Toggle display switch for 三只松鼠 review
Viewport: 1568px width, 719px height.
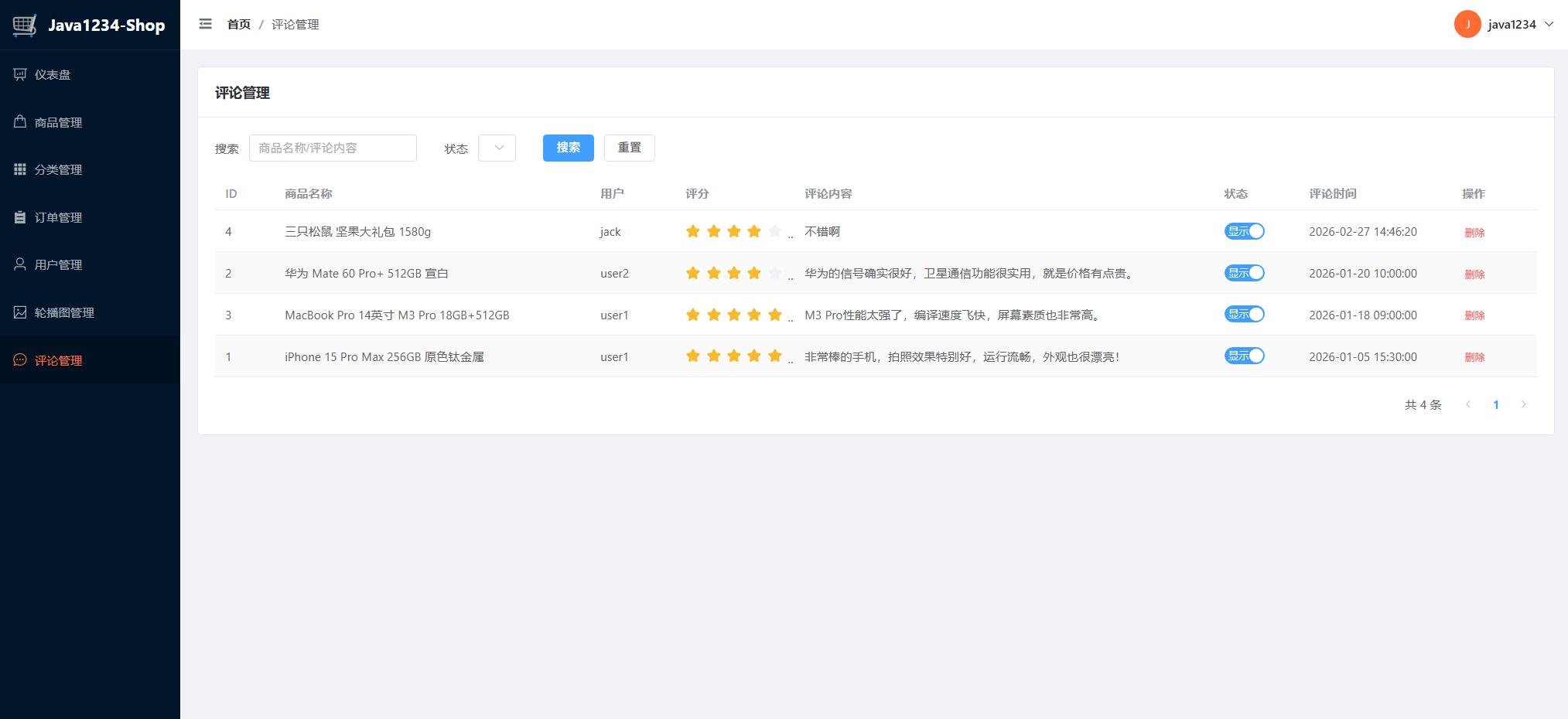pyautogui.click(x=1244, y=231)
